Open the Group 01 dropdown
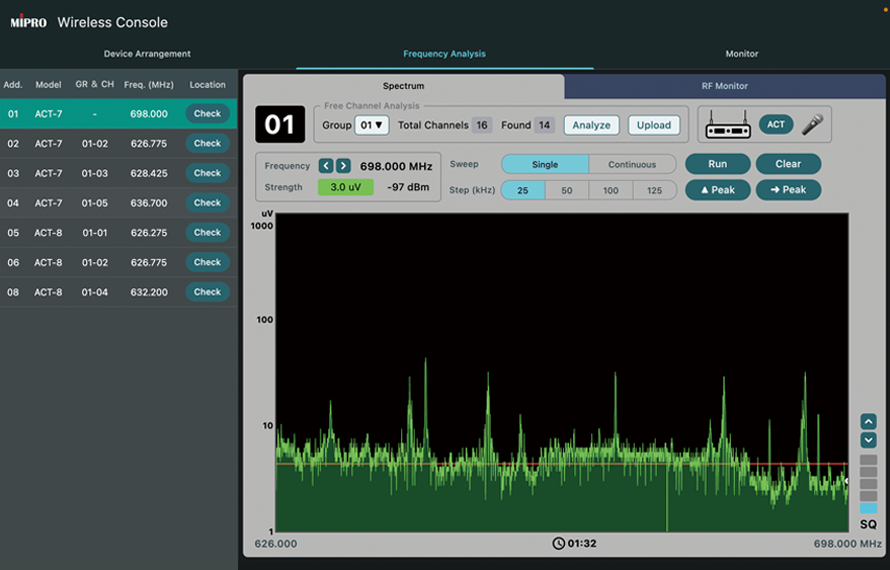 click(372, 125)
